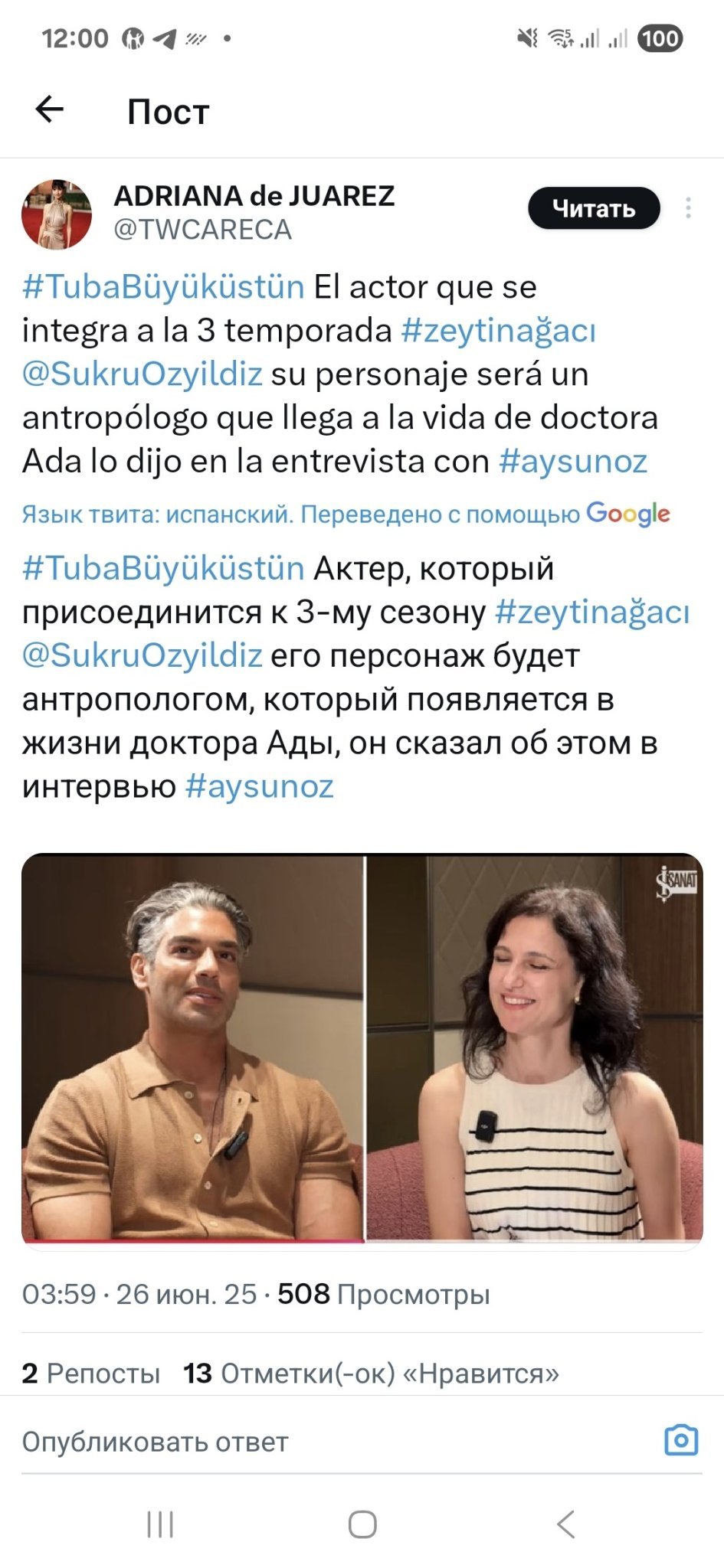
Task: Tap the Android recent apps icon
Action: point(160,1524)
